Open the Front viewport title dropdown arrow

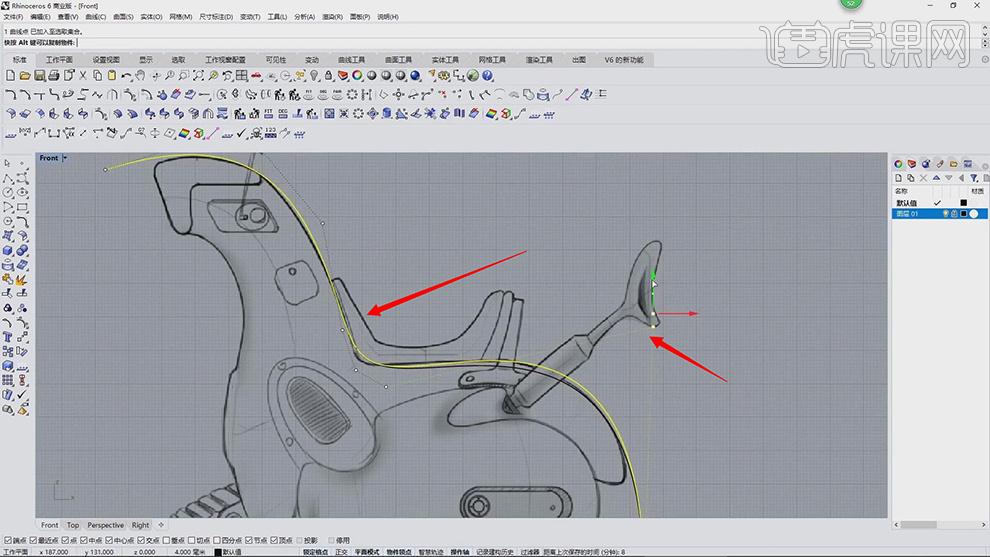point(64,158)
